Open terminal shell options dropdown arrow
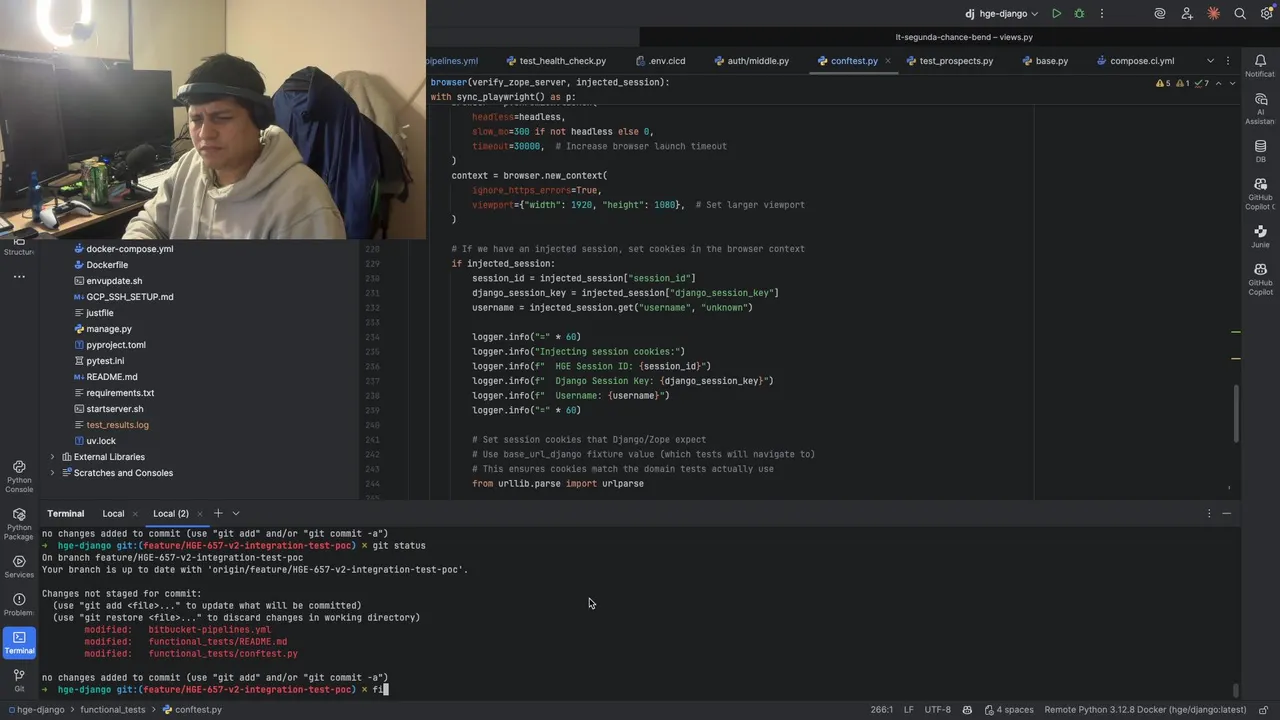Screen dimensions: 1280x720 point(236,513)
